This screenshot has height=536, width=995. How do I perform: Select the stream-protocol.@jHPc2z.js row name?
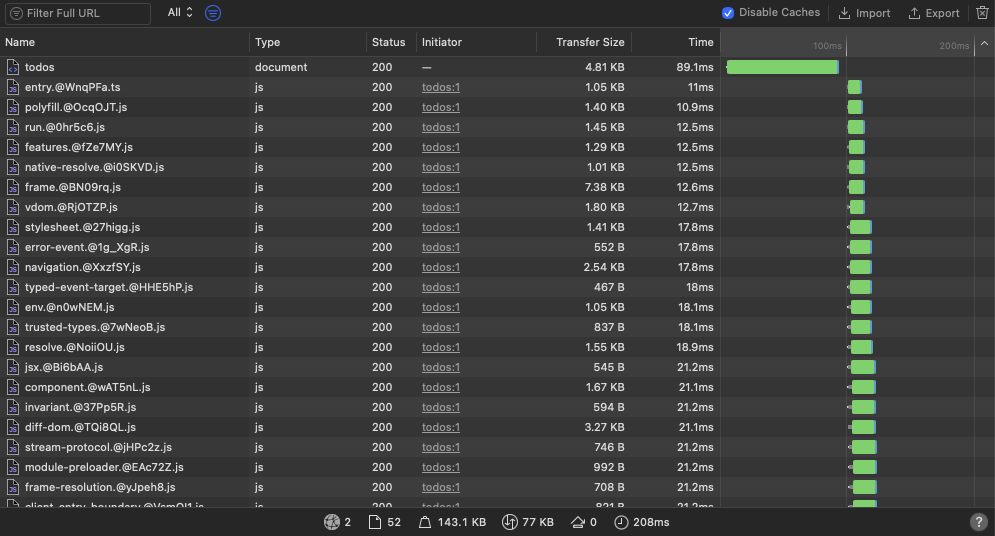pos(98,447)
